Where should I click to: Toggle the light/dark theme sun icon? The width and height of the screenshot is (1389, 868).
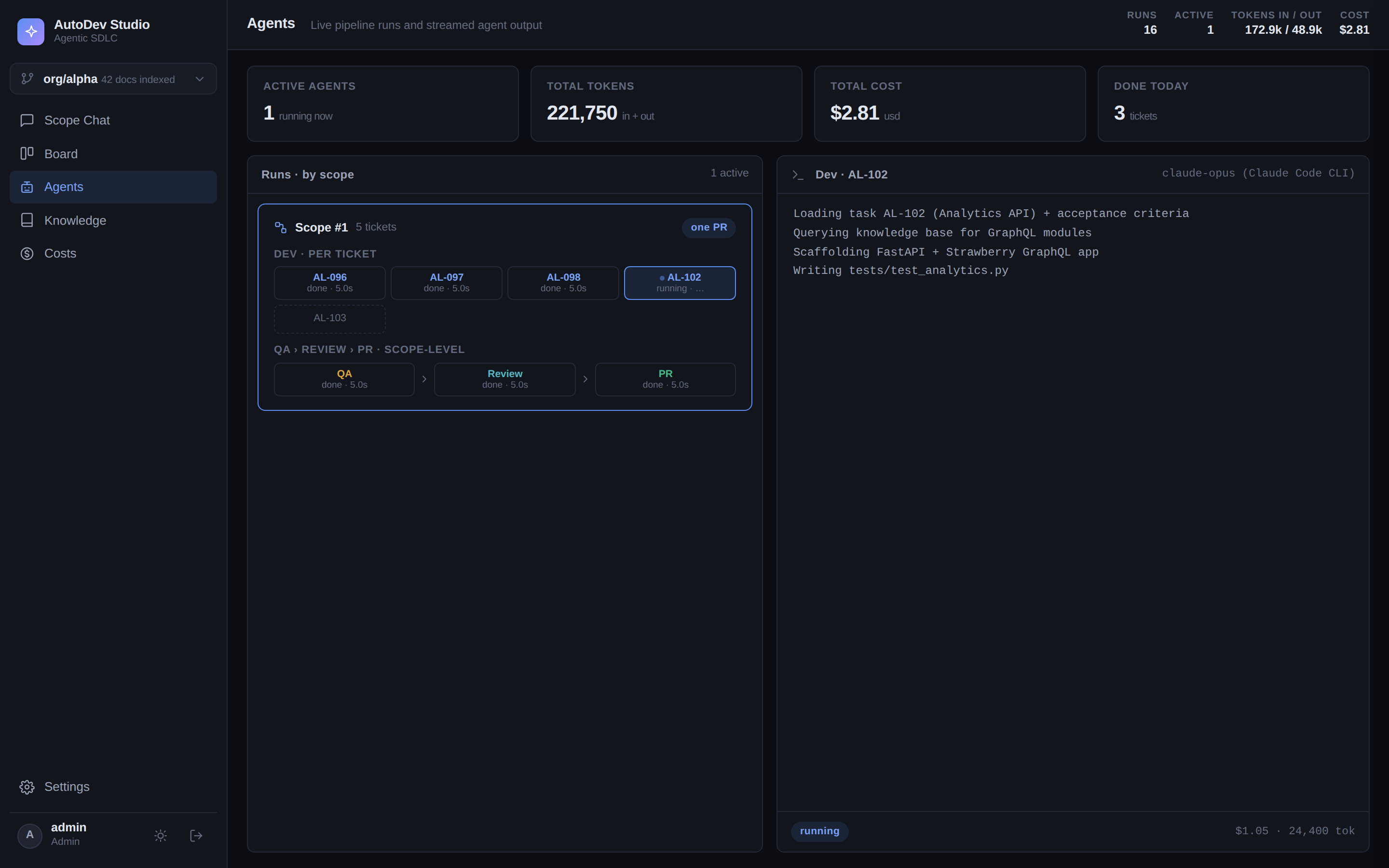pyautogui.click(x=161, y=836)
